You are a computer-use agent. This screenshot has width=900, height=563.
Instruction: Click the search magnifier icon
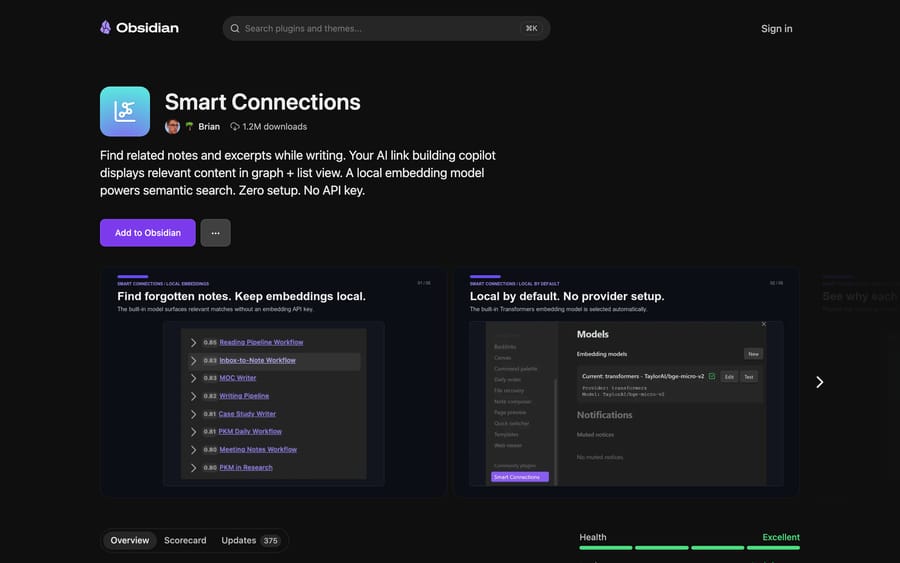click(235, 28)
